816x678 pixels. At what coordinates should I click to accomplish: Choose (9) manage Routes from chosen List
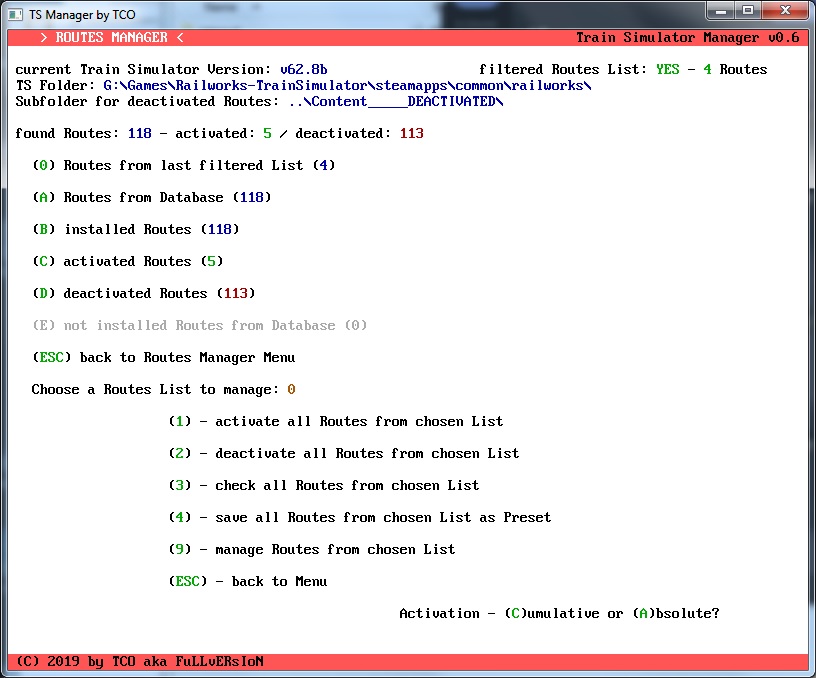click(x=312, y=549)
